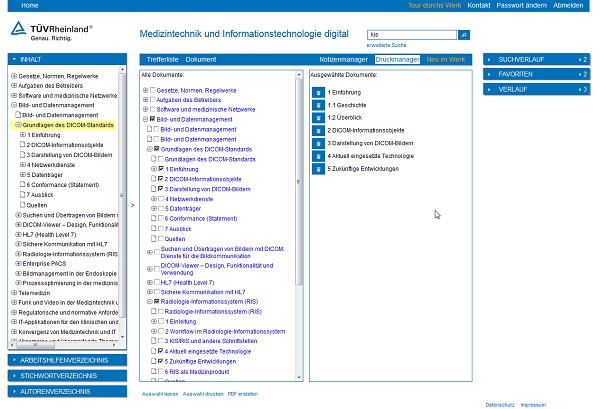The image size is (600, 409).
Task: Open the Trefferliste tab
Action: (x=163, y=60)
